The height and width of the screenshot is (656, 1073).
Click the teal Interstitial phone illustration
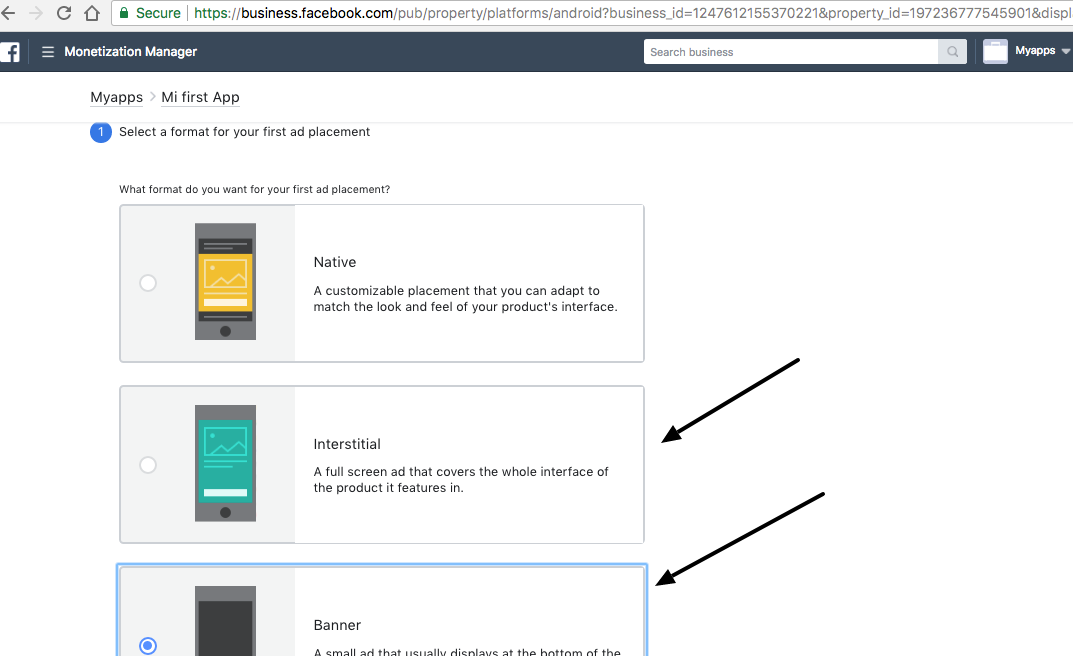[225, 463]
